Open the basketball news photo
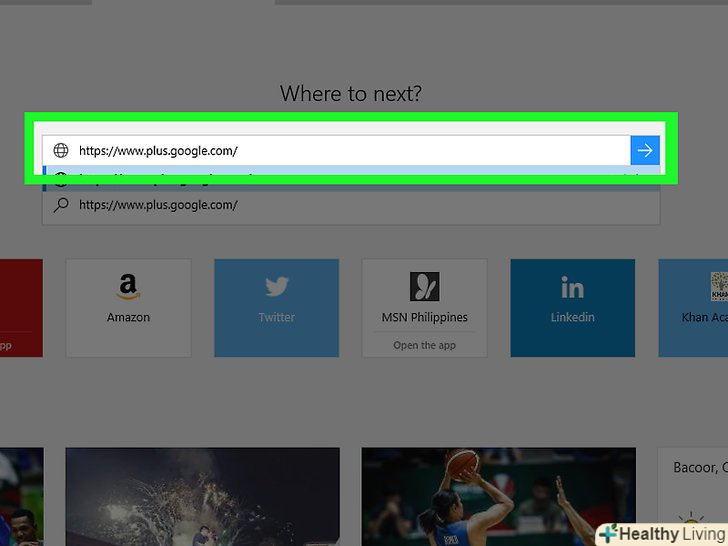Viewport: 728px width, 546px height. (x=499, y=497)
